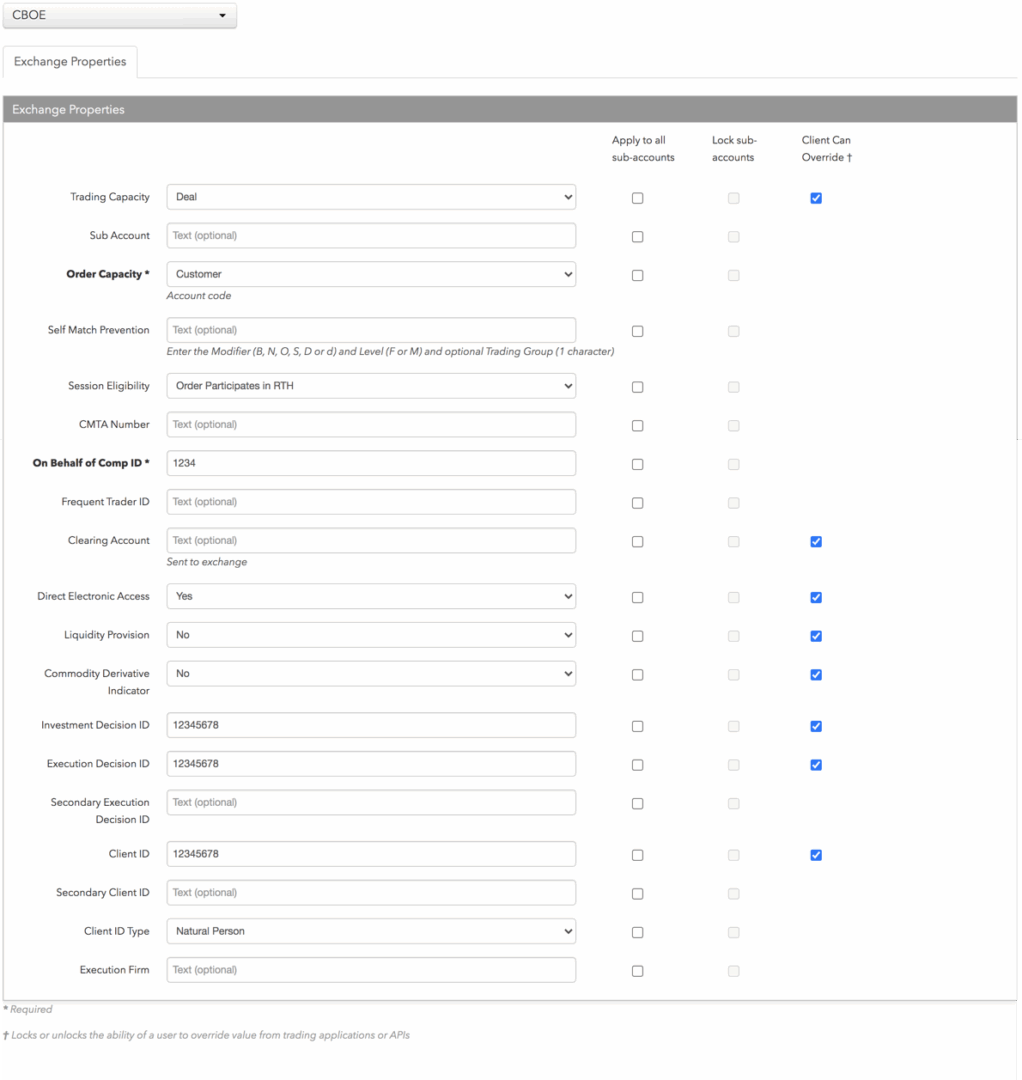1022x1080 pixels.
Task: Click the Sub Account text field
Action: (x=371, y=236)
